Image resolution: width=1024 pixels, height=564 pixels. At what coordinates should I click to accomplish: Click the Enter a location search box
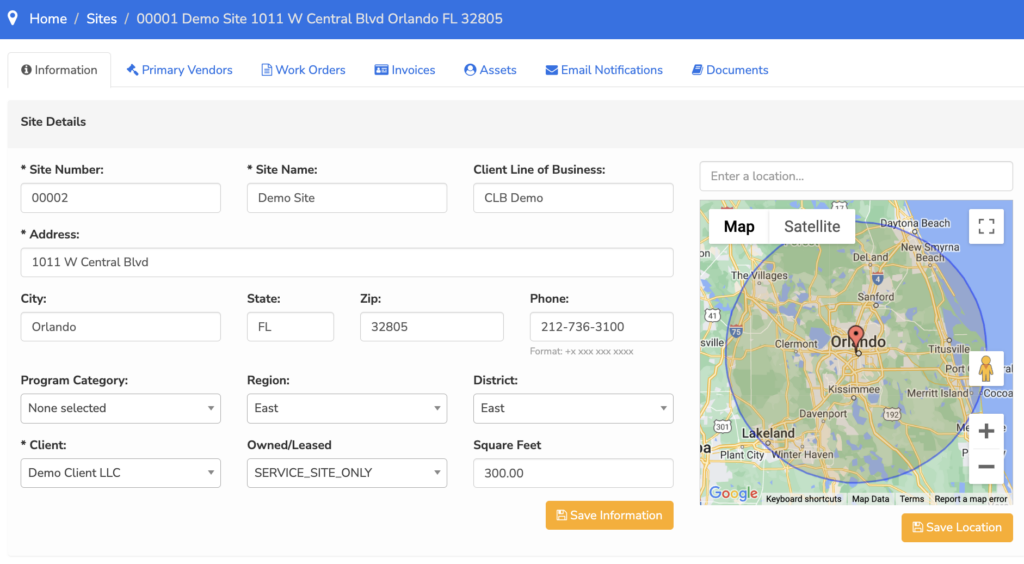click(x=856, y=176)
